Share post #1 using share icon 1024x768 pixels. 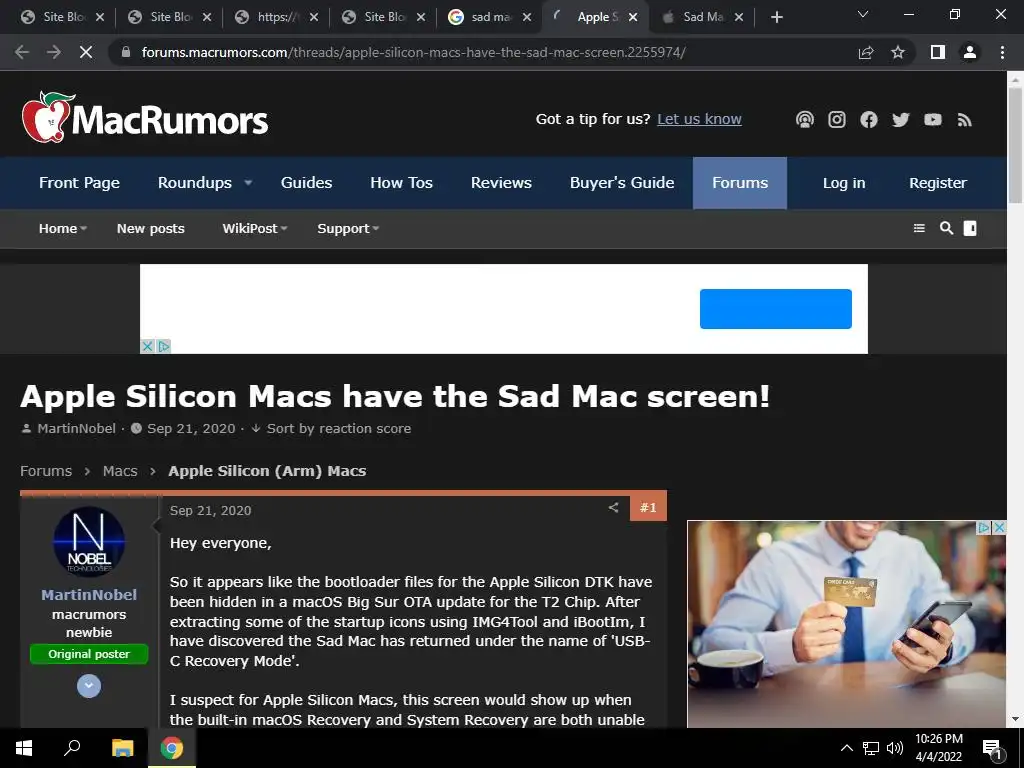point(613,507)
